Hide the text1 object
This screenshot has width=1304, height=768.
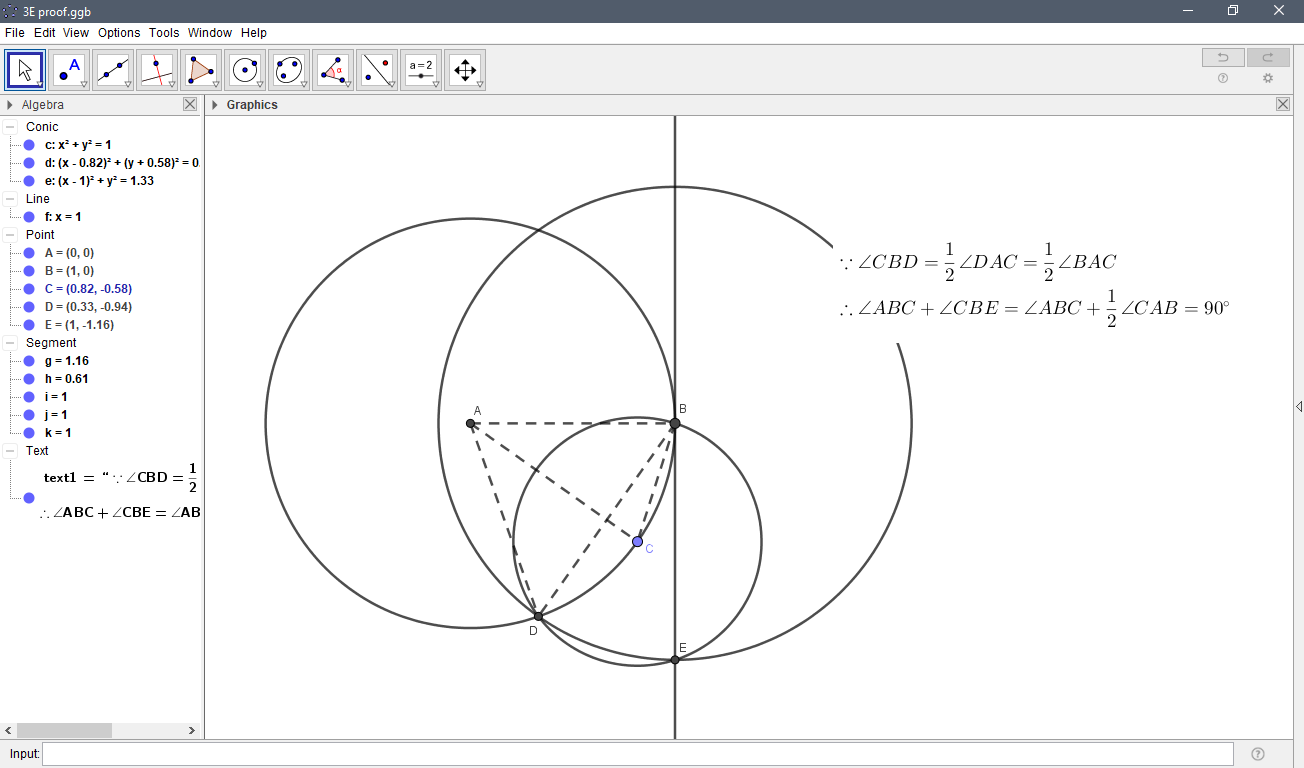pos(27,497)
